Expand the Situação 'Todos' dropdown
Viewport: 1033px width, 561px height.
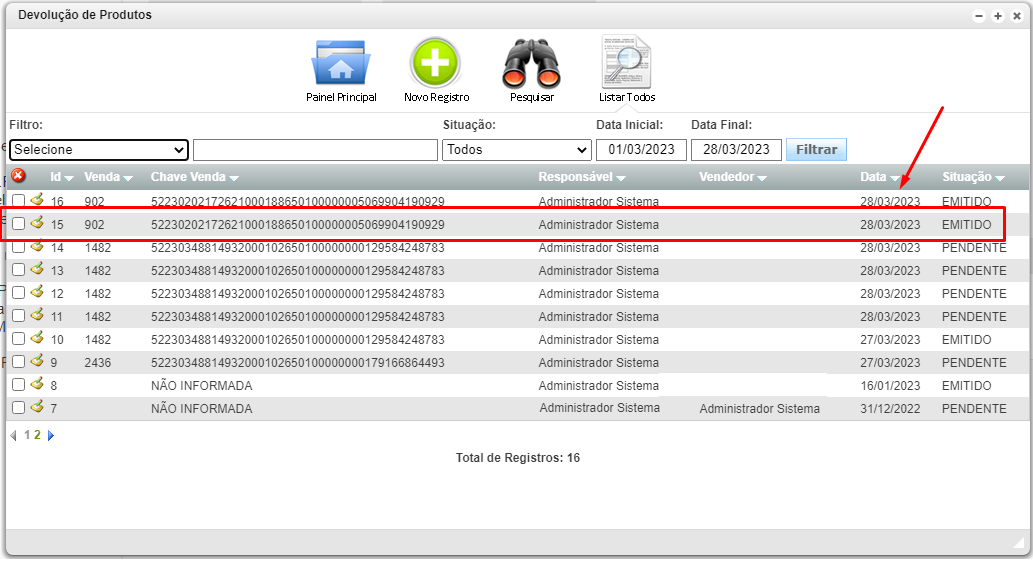(x=517, y=150)
